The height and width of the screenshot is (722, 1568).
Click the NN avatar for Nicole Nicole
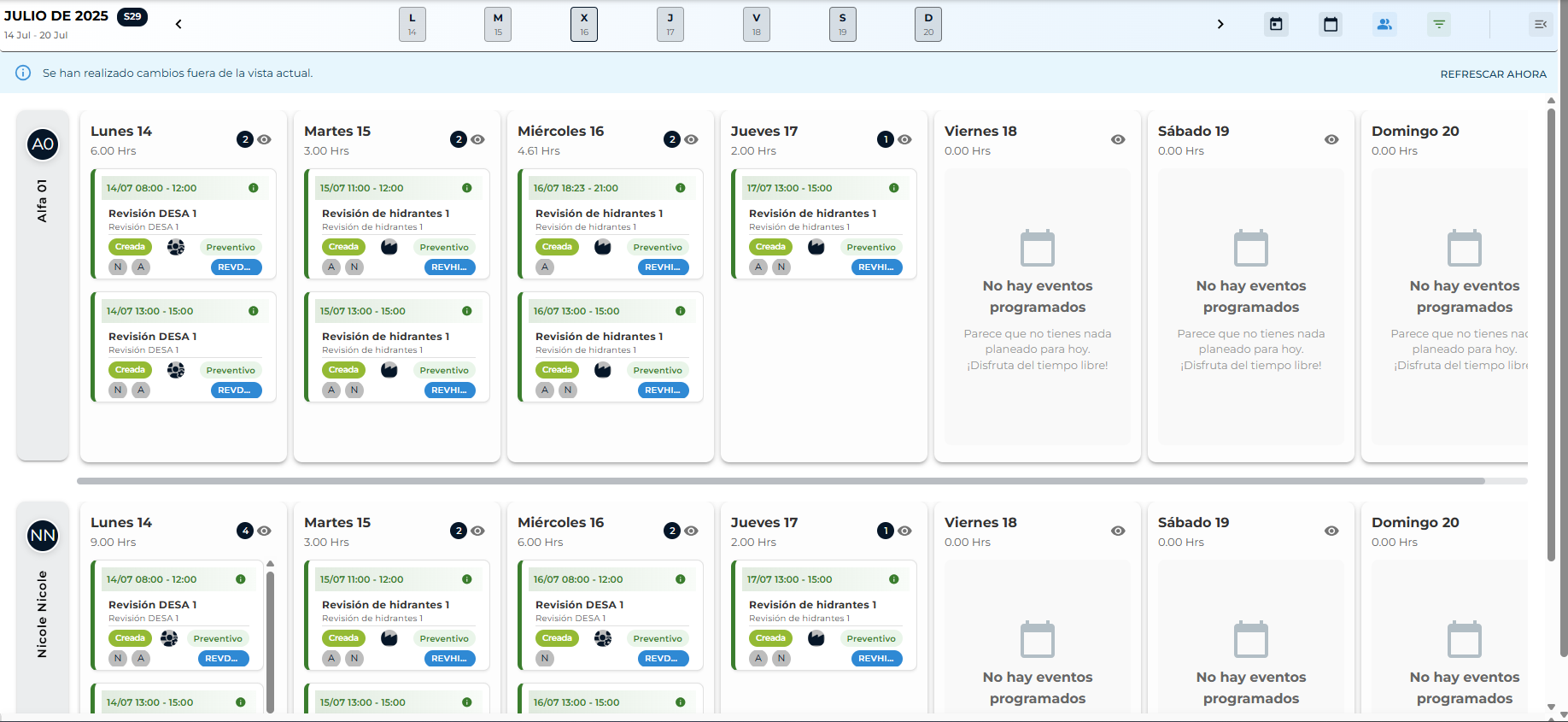point(43,536)
